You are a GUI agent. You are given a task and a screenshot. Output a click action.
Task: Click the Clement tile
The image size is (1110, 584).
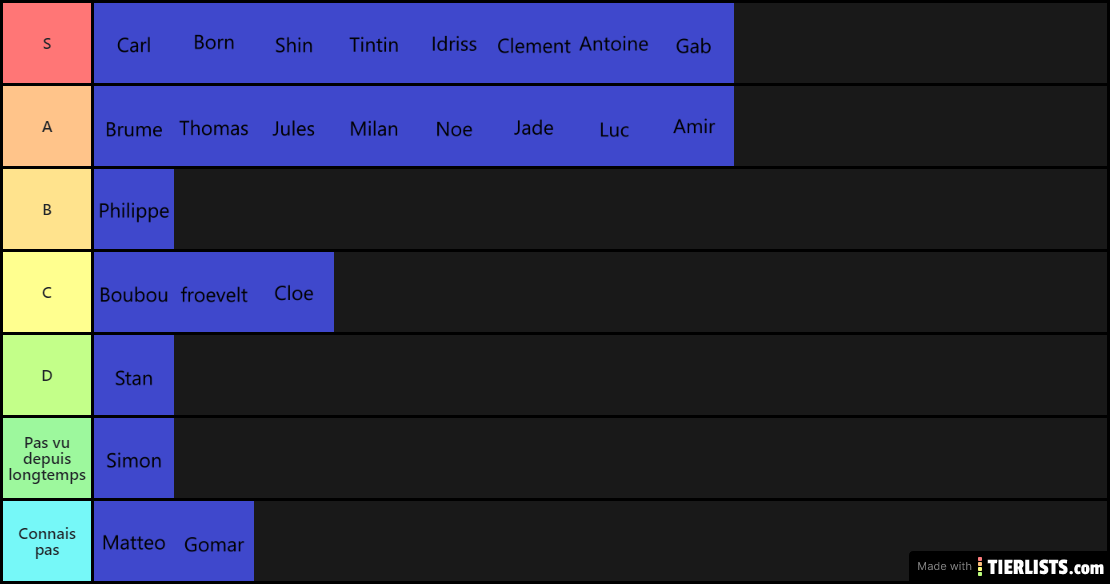pos(534,43)
